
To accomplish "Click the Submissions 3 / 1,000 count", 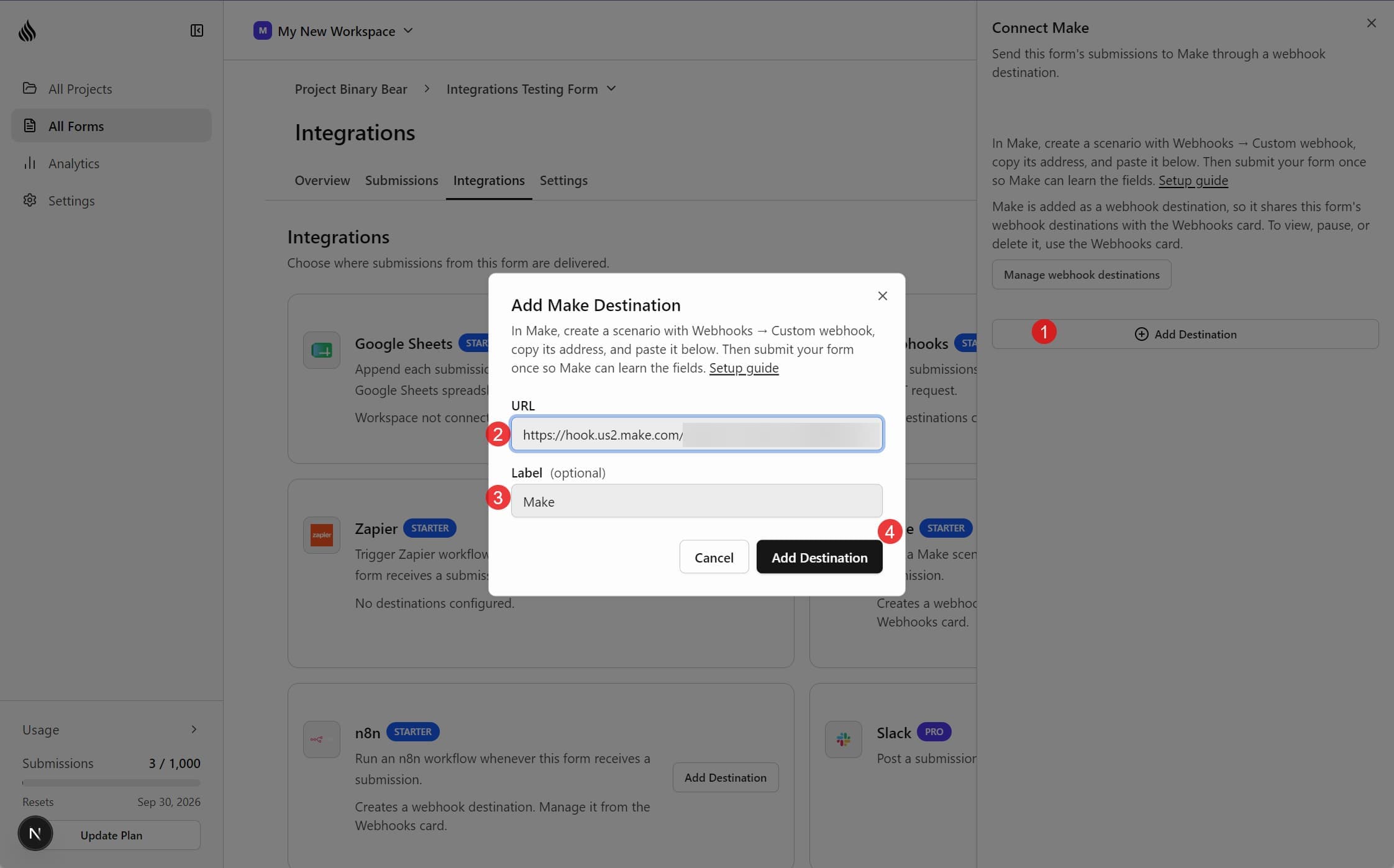I will coord(174,763).
